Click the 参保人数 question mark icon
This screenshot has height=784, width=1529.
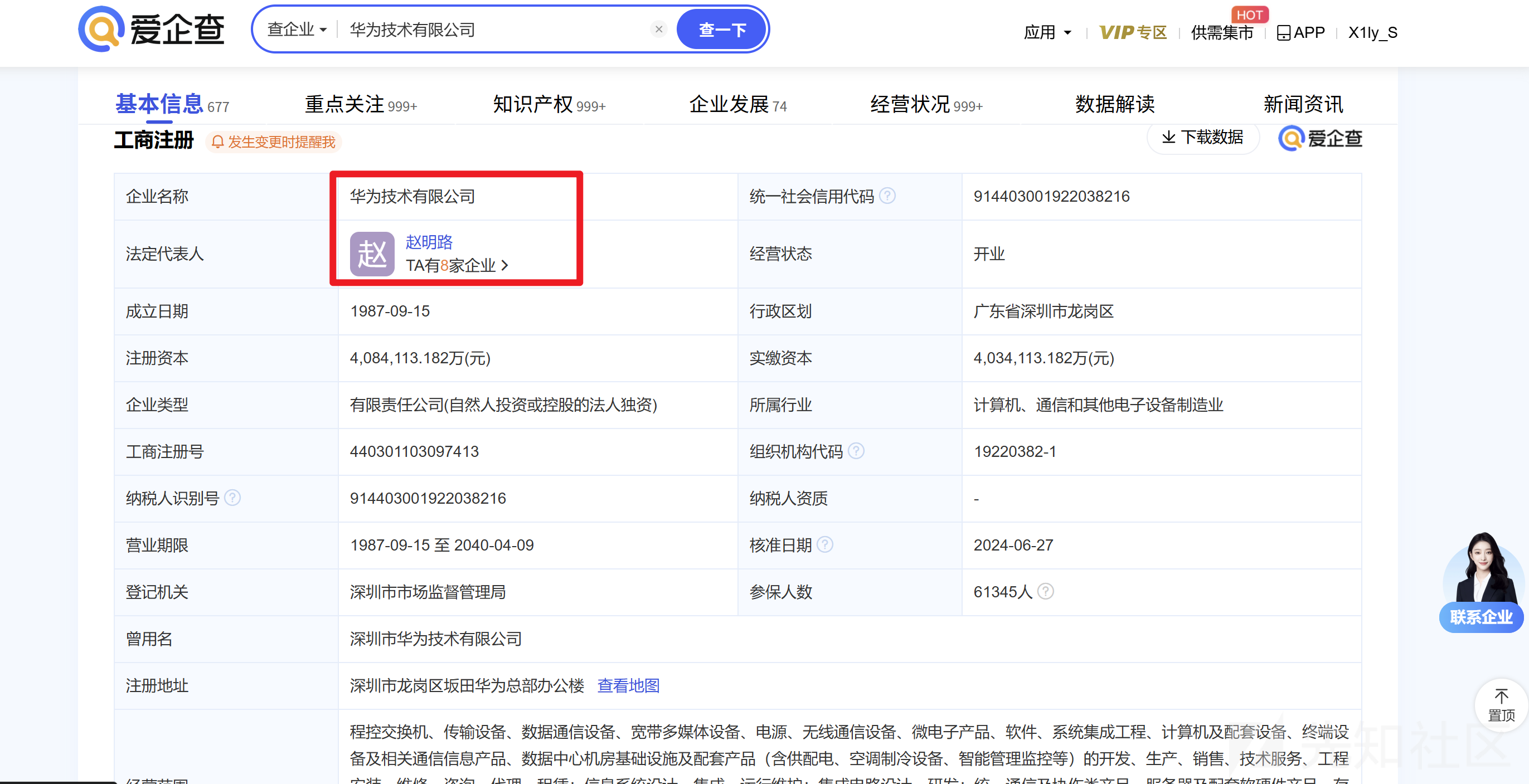click(x=1046, y=591)
